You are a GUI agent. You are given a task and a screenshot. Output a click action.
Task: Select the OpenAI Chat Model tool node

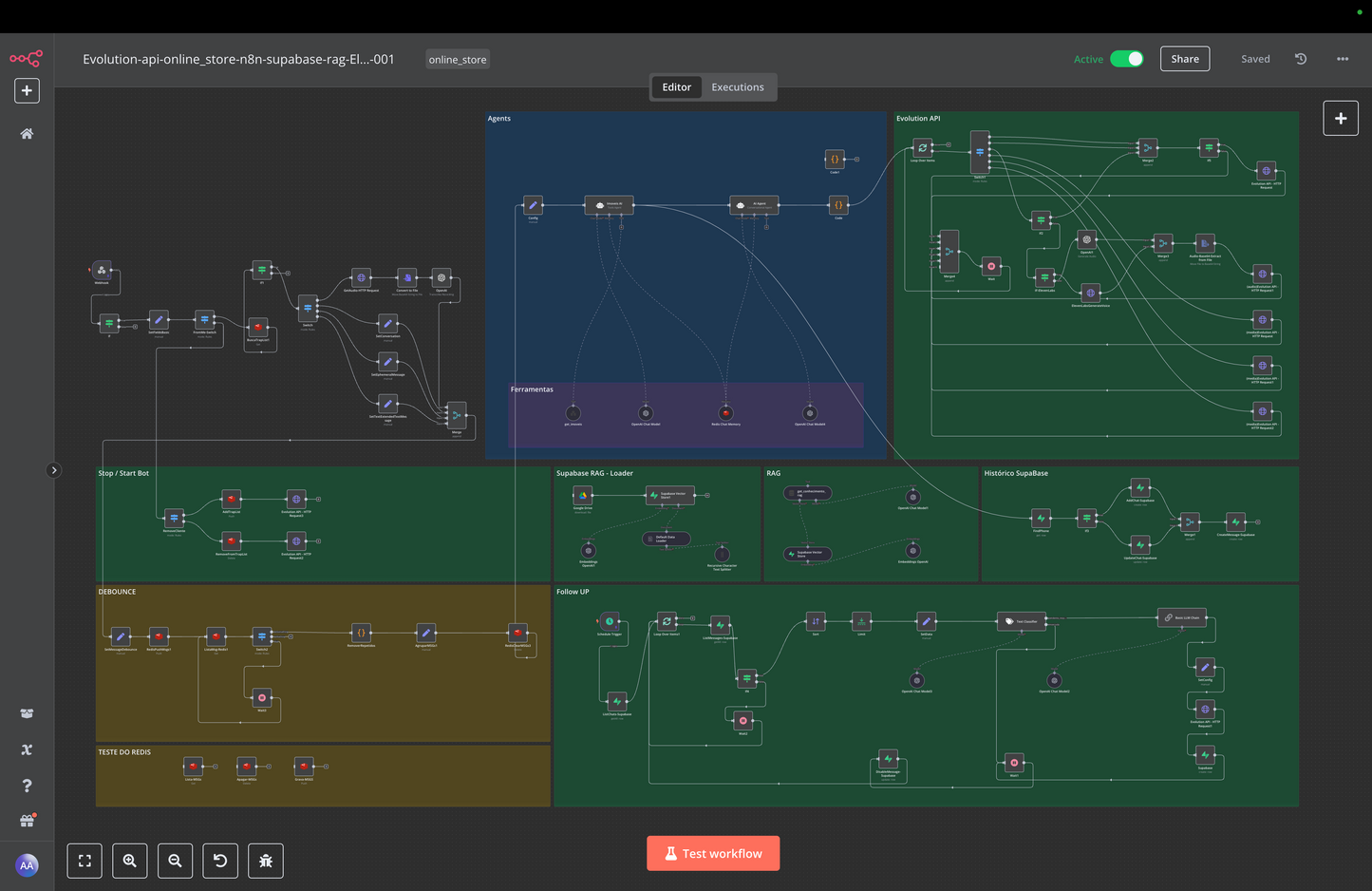[x=646, y=413]
